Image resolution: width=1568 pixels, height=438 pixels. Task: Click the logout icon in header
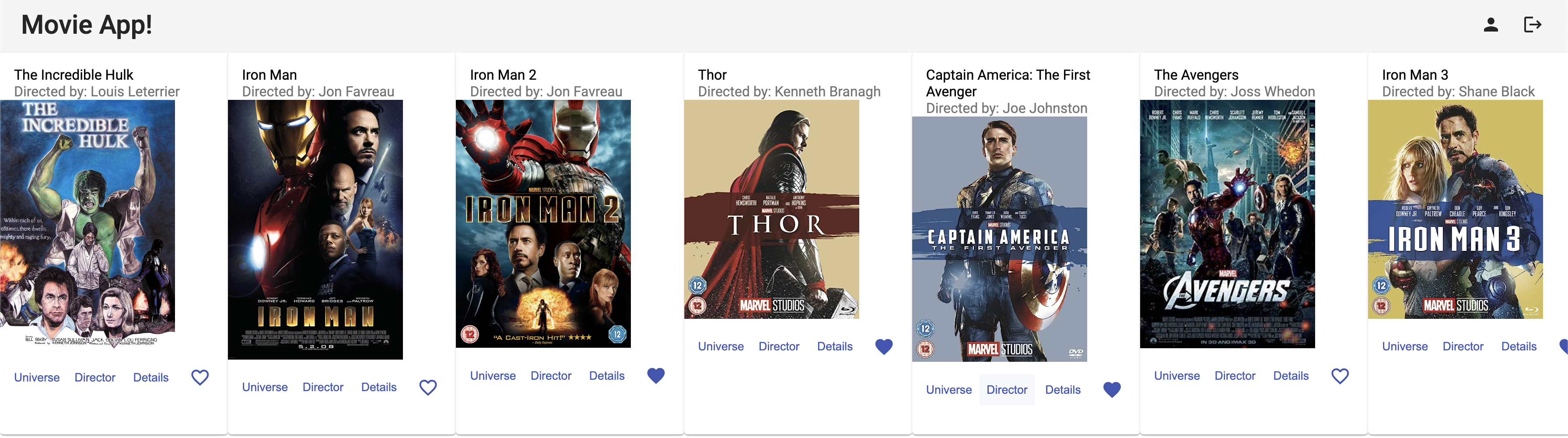coord(1532,25)
